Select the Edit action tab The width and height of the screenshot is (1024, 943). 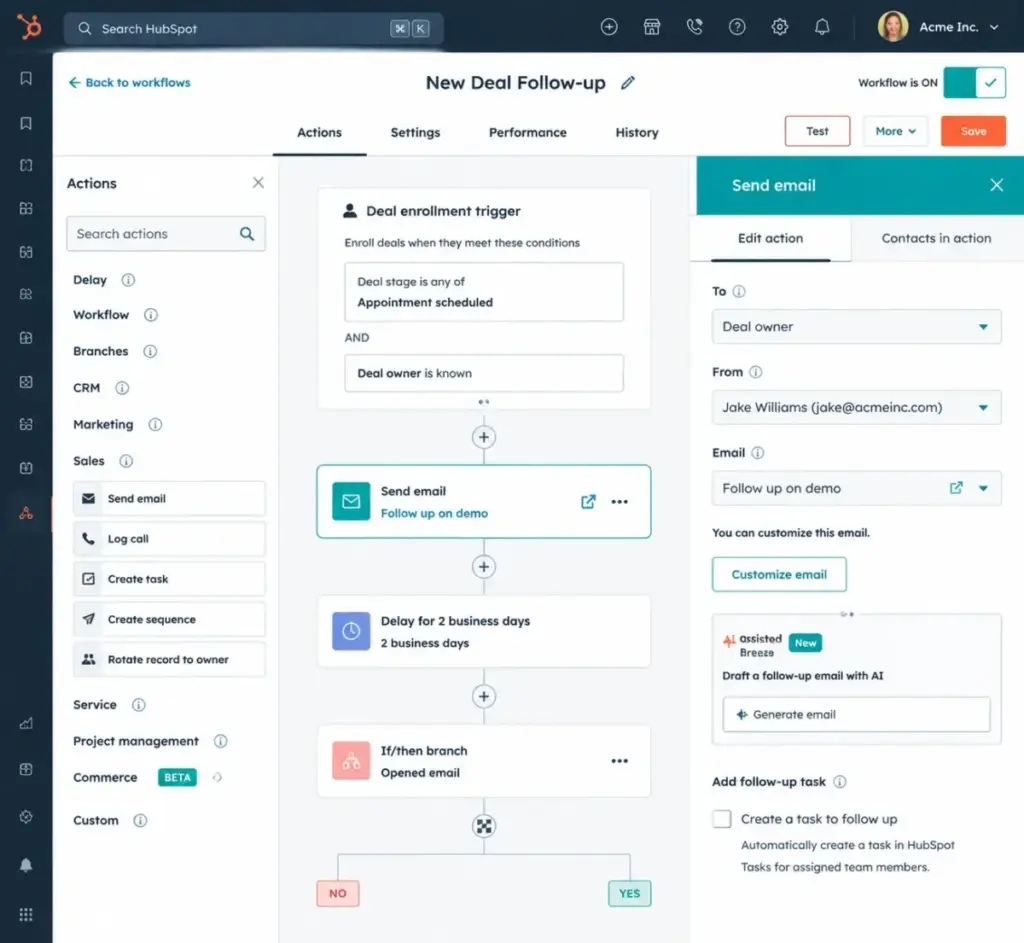click(771, 238)
